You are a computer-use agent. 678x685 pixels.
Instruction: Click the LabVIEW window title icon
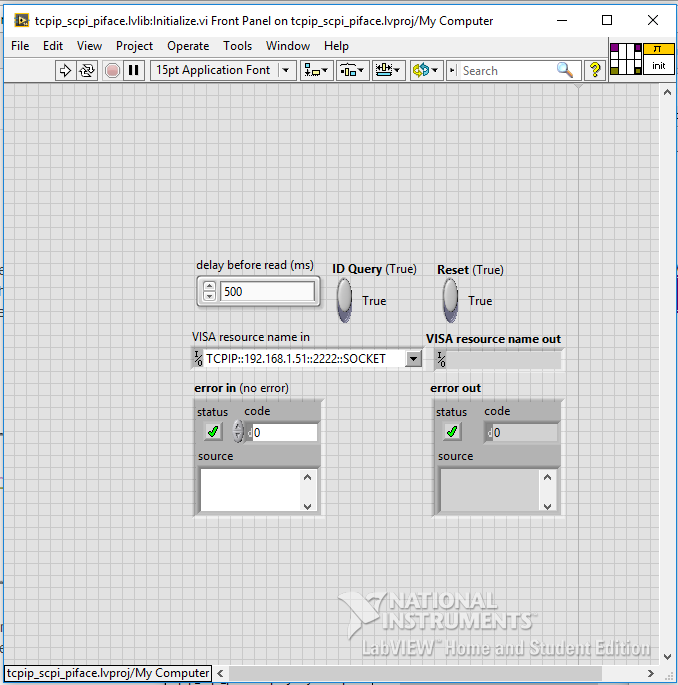(x=21, y=21)
